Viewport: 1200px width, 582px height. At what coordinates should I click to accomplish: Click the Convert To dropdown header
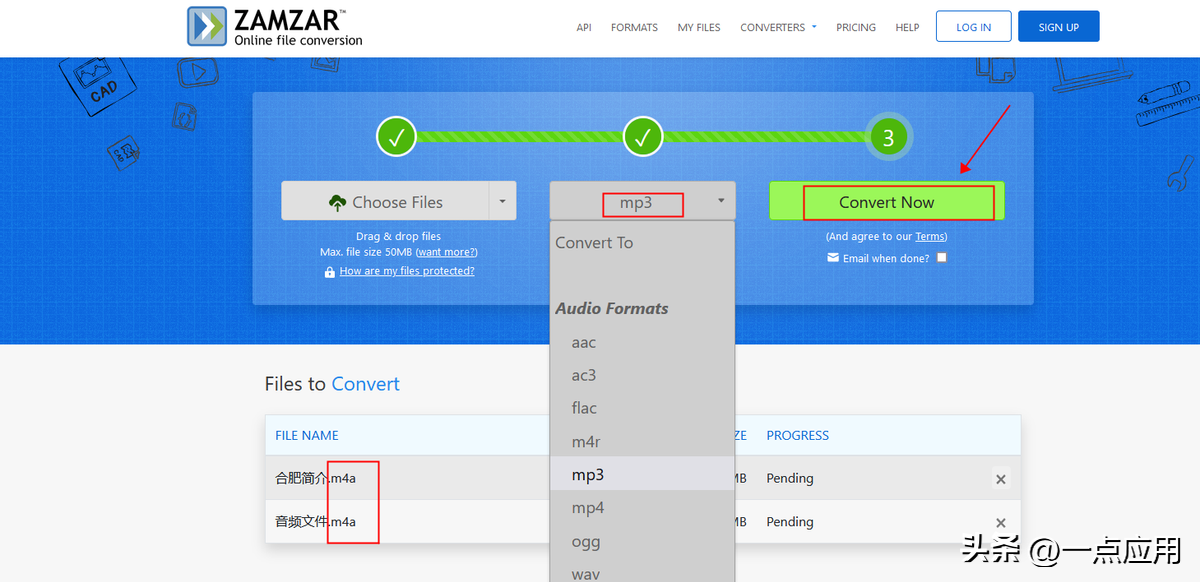tap(594, 242)
